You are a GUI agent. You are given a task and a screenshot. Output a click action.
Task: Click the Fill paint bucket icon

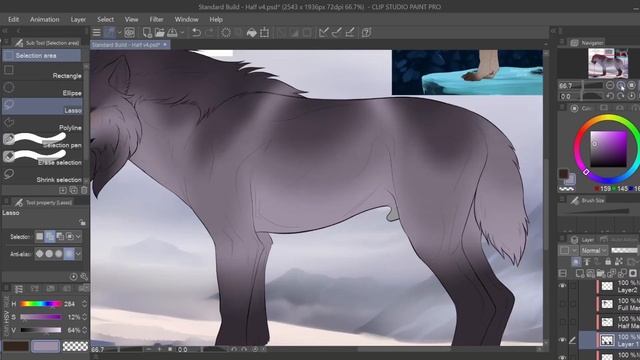pyautogui.click(x=251, y=33)
